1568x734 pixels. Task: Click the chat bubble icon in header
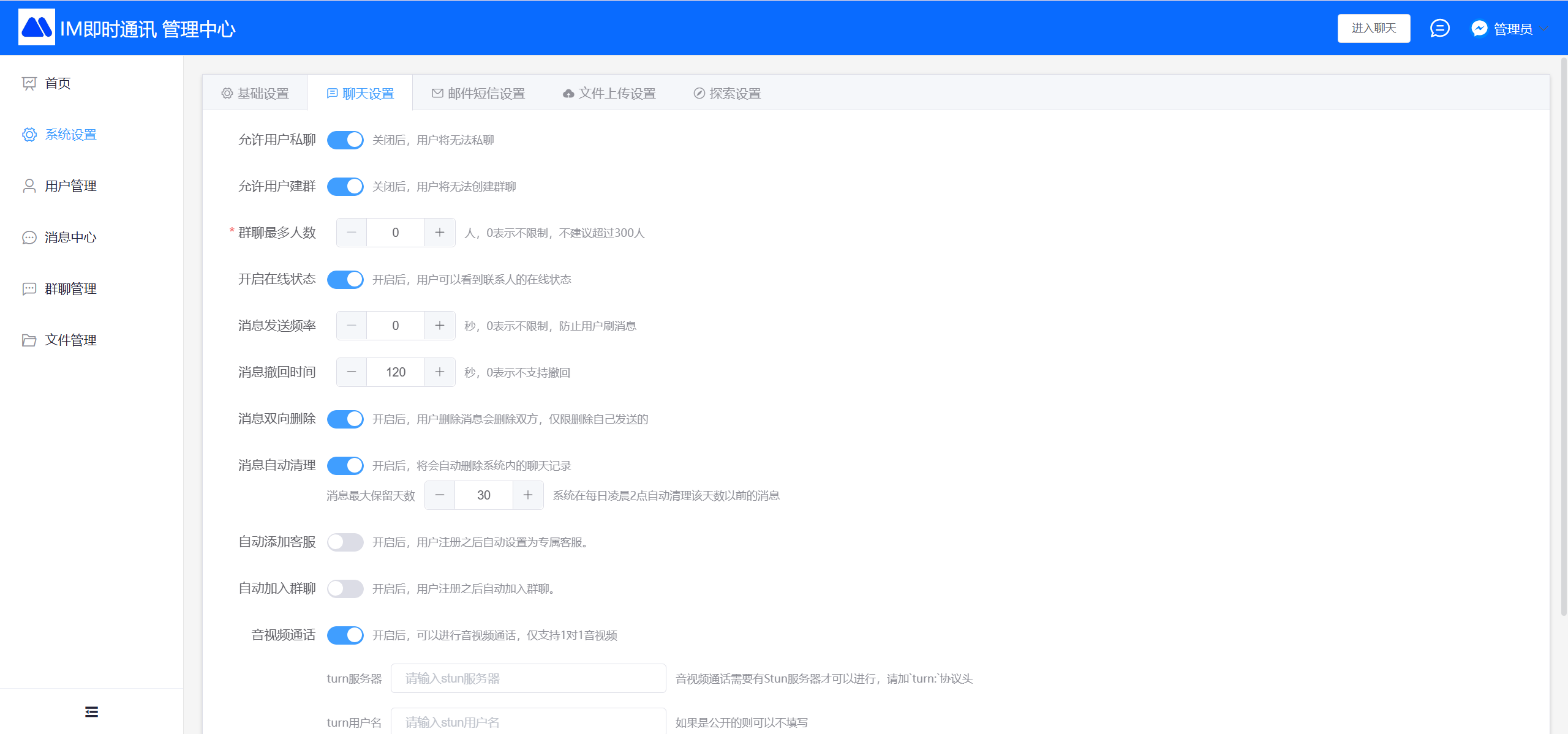[1439, 28]
